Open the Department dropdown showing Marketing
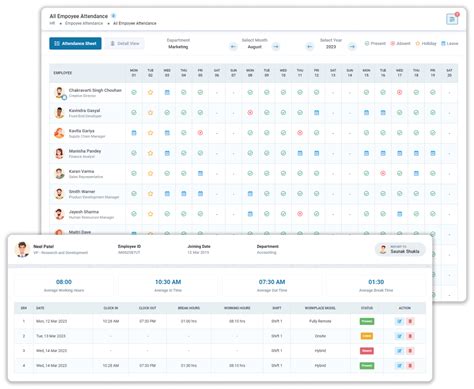Image resolution: width=474 pixels, height=389 pixels. [178, 44]
